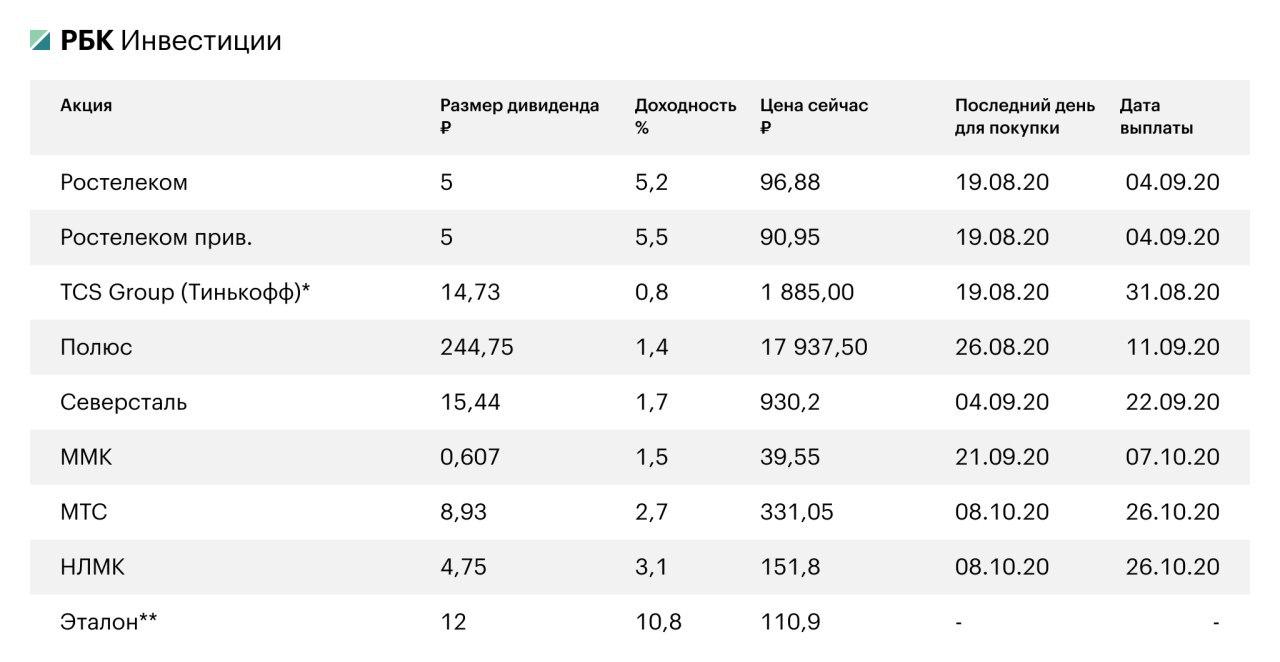
Task: Select the Полюс stock name
Action: [96, 348]
